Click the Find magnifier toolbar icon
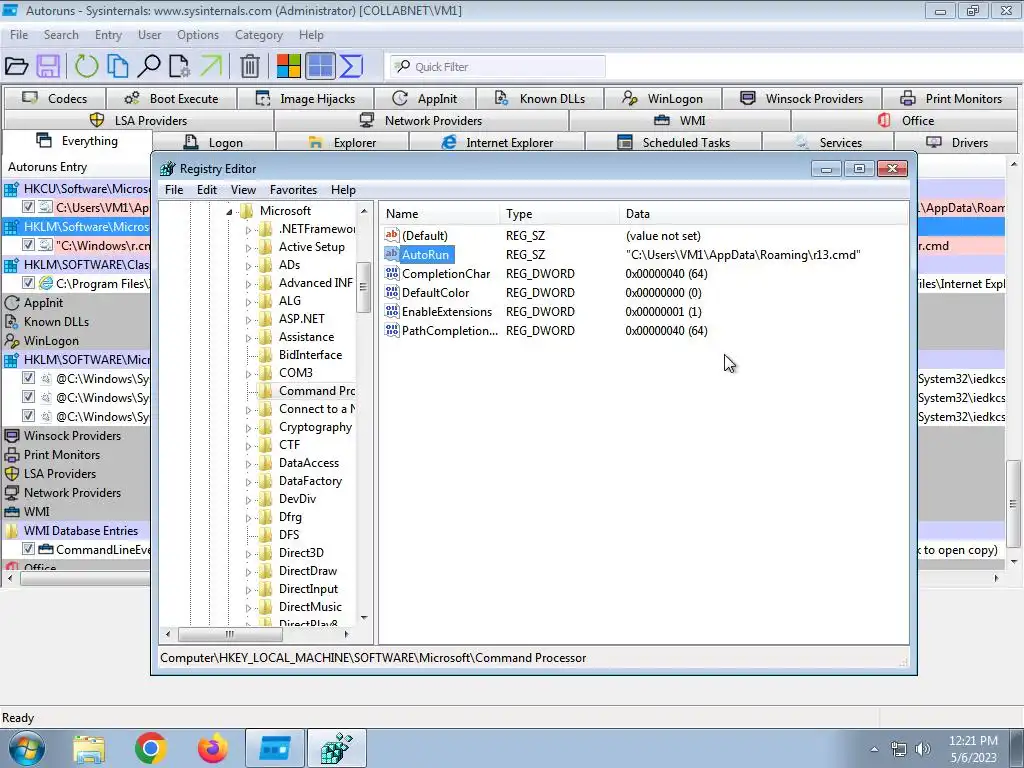1024x768 pixels. coord(148,66)
